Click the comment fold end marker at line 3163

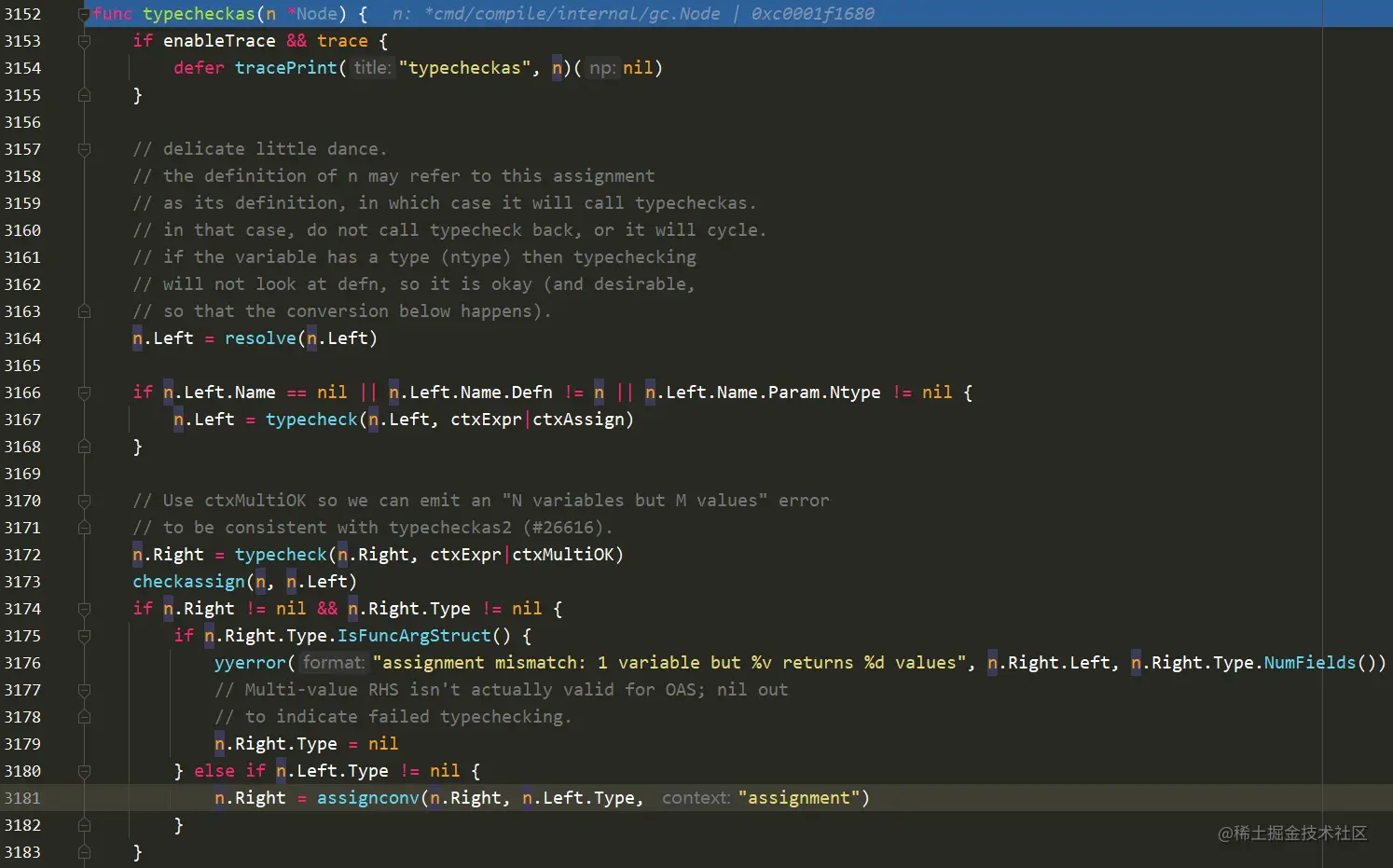pyautogui.click(x=84, y=311)
